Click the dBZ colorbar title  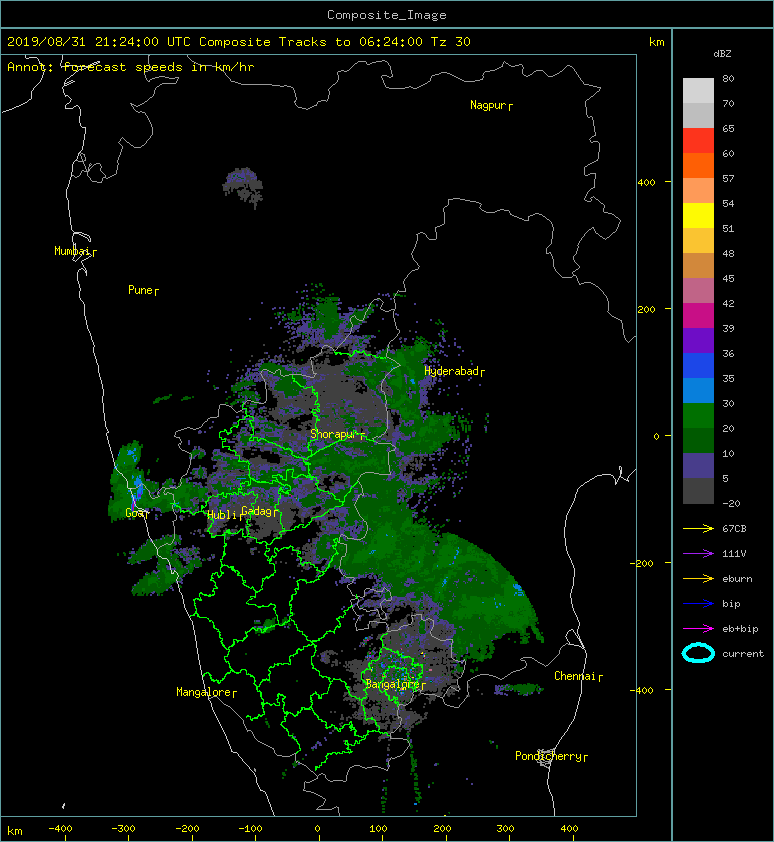click(722, 54)
